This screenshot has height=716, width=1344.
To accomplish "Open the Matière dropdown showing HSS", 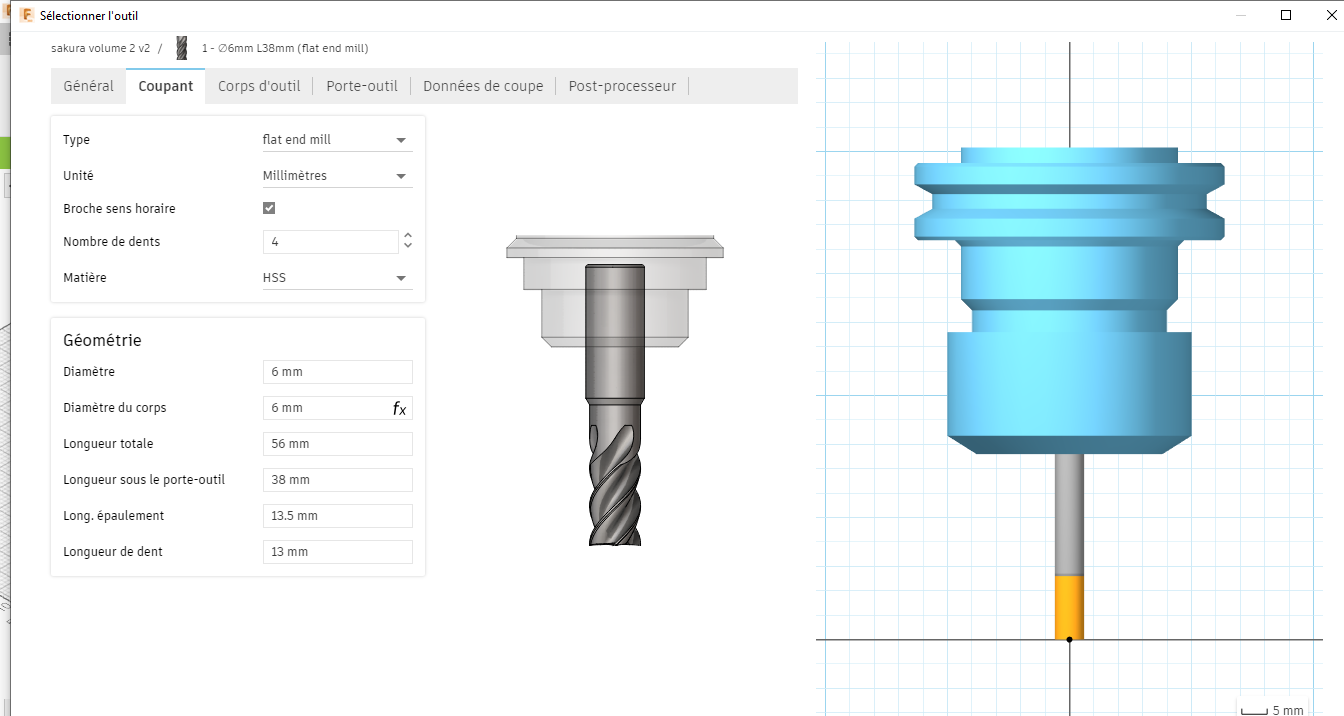I will coord(337,278).
